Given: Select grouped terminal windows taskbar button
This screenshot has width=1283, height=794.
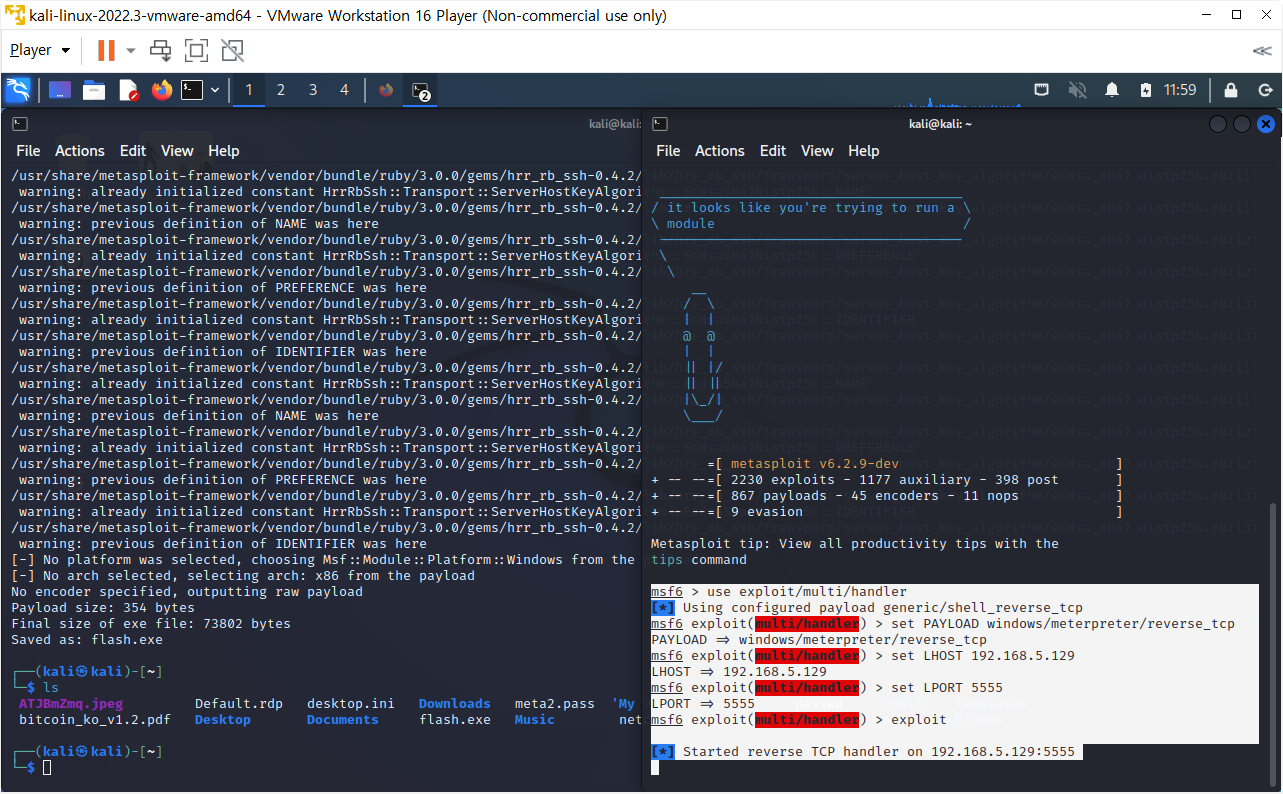Looking at the screenshot, I should tap(421, 90).
